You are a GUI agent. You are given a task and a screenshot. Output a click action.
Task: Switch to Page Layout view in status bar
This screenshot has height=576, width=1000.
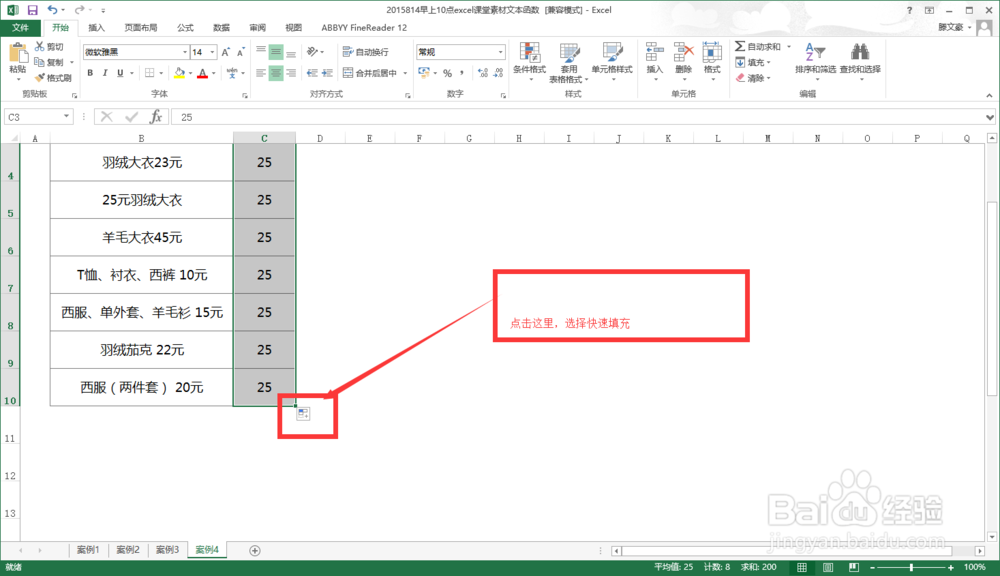[827, 567]
